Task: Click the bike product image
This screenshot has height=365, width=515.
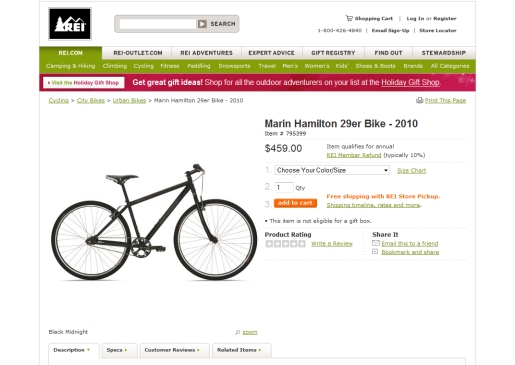Action: point(154,222)
